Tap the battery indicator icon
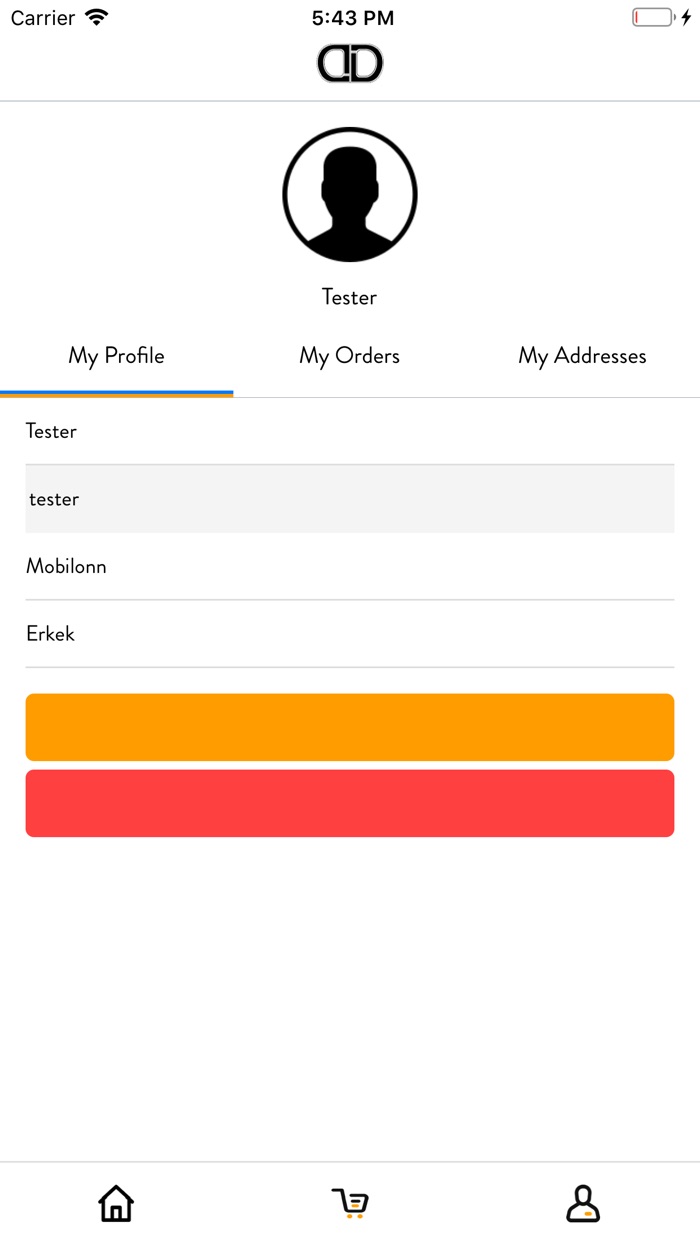This screenshot has height=1244, width=700. [x=653, y=18]
